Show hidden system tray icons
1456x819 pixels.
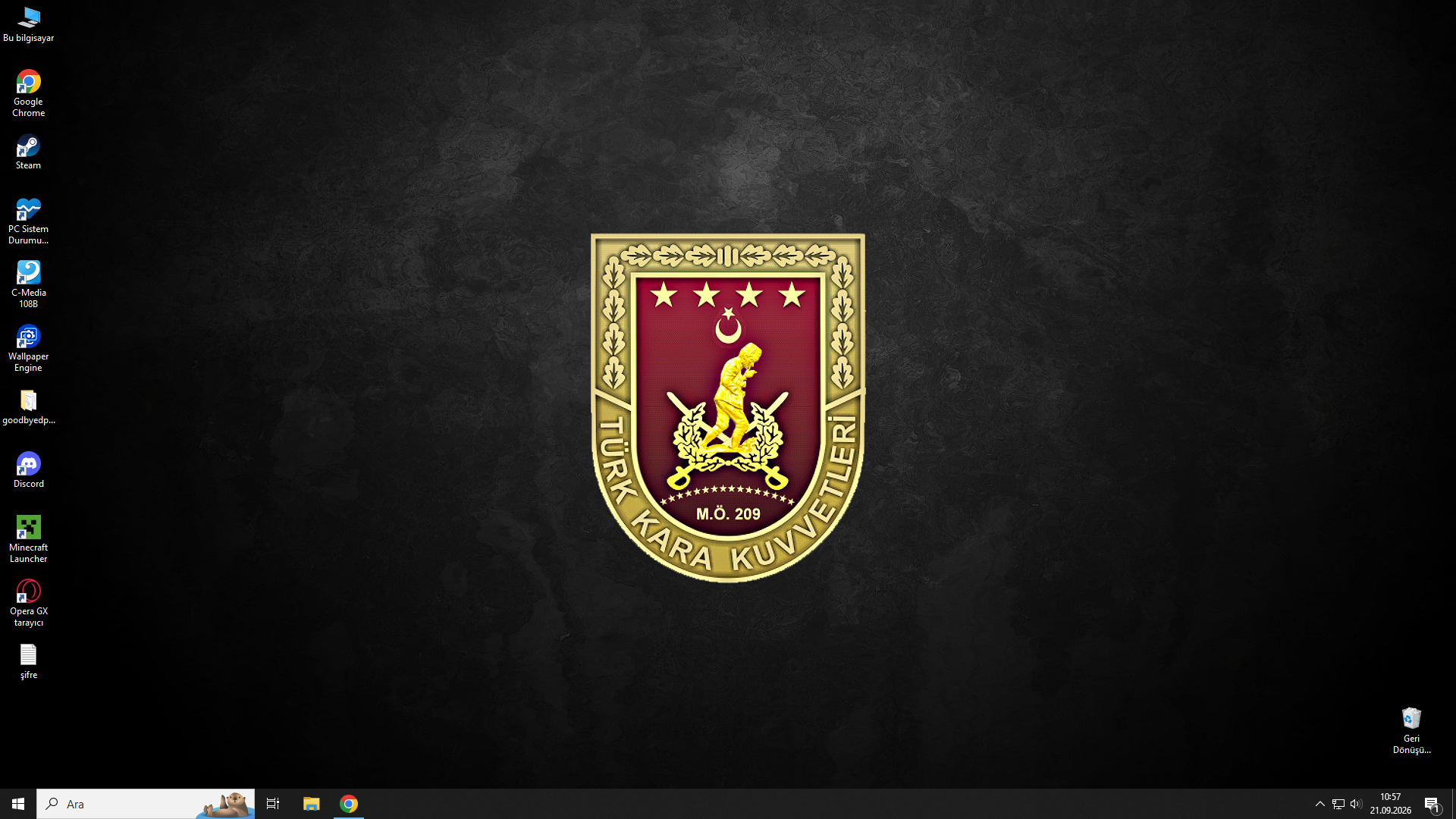(1319, 804)
